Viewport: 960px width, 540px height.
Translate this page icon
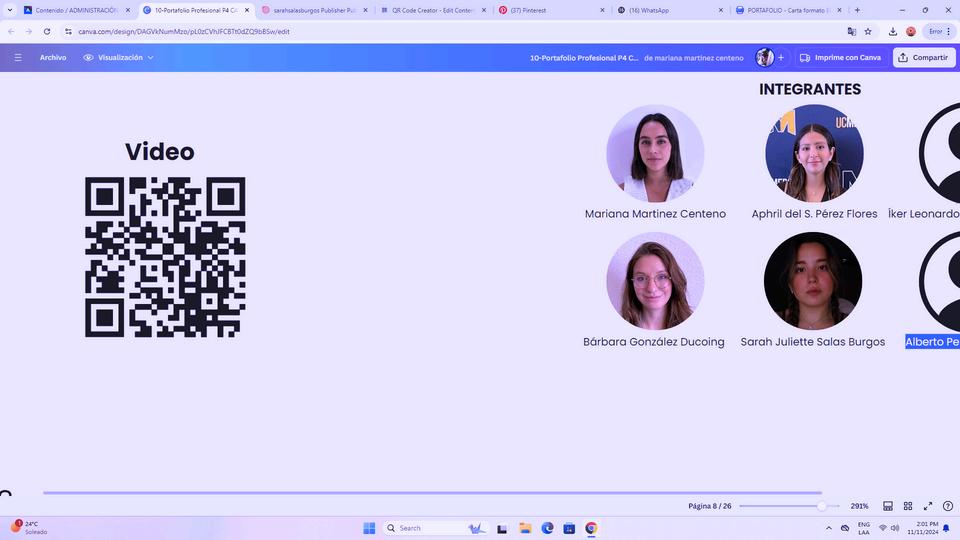pos(851,31)
